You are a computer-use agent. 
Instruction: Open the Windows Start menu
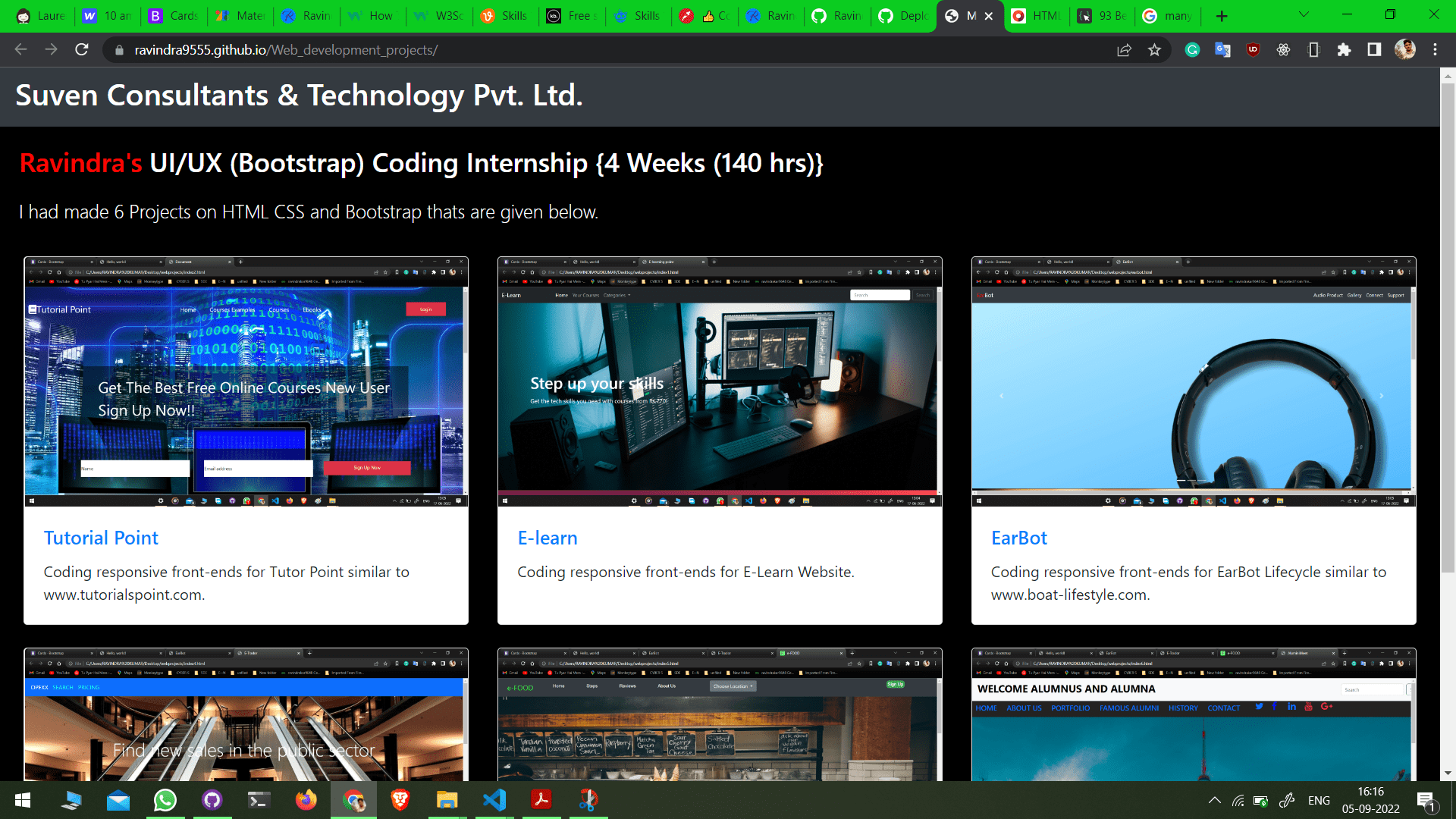tap(23, 800)
